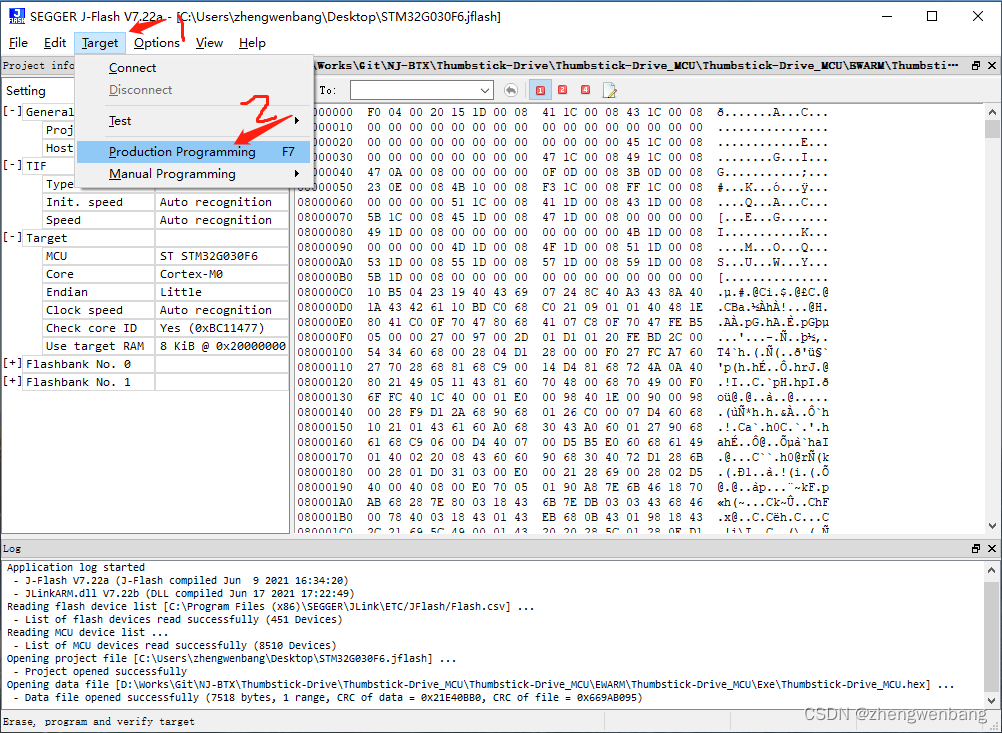Select 2-byte display mode in memory view
The height and width of the screenshot is (733, 1002).
562,90
